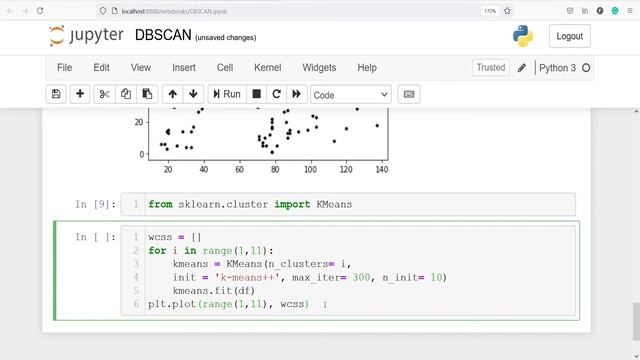
Task: Open the View menu
Action: tap(141, 68)
